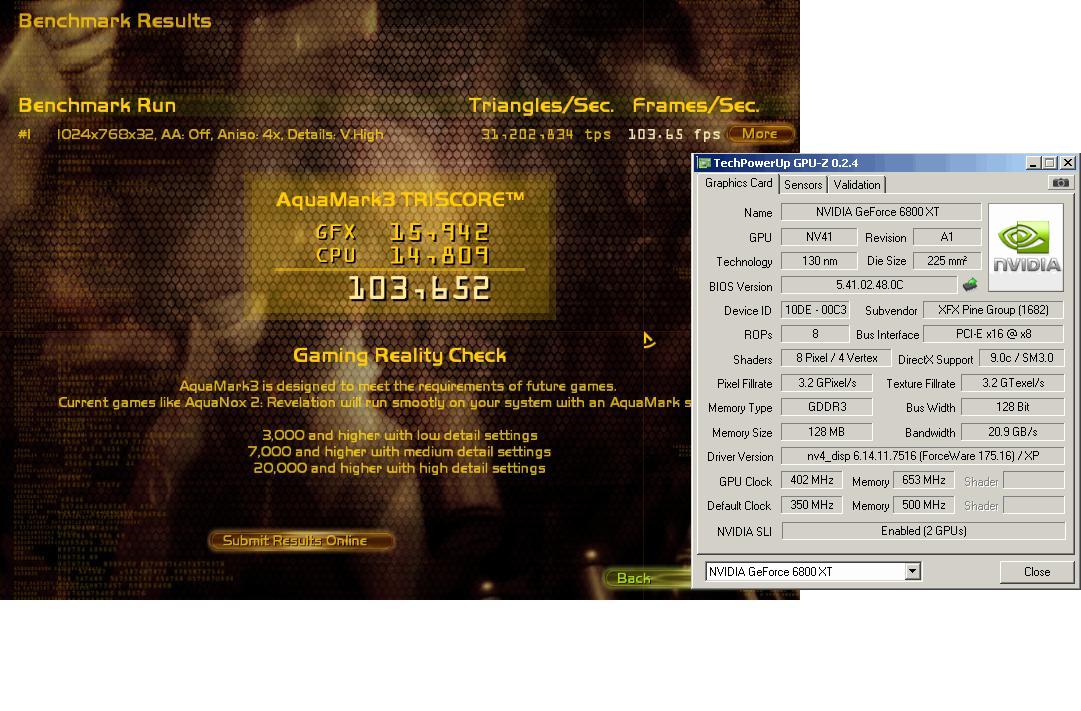Viewport: 1081px width, 711px height.
Task: Click the Close button in GPU-Z
Action: click(x=1036, y=572)
